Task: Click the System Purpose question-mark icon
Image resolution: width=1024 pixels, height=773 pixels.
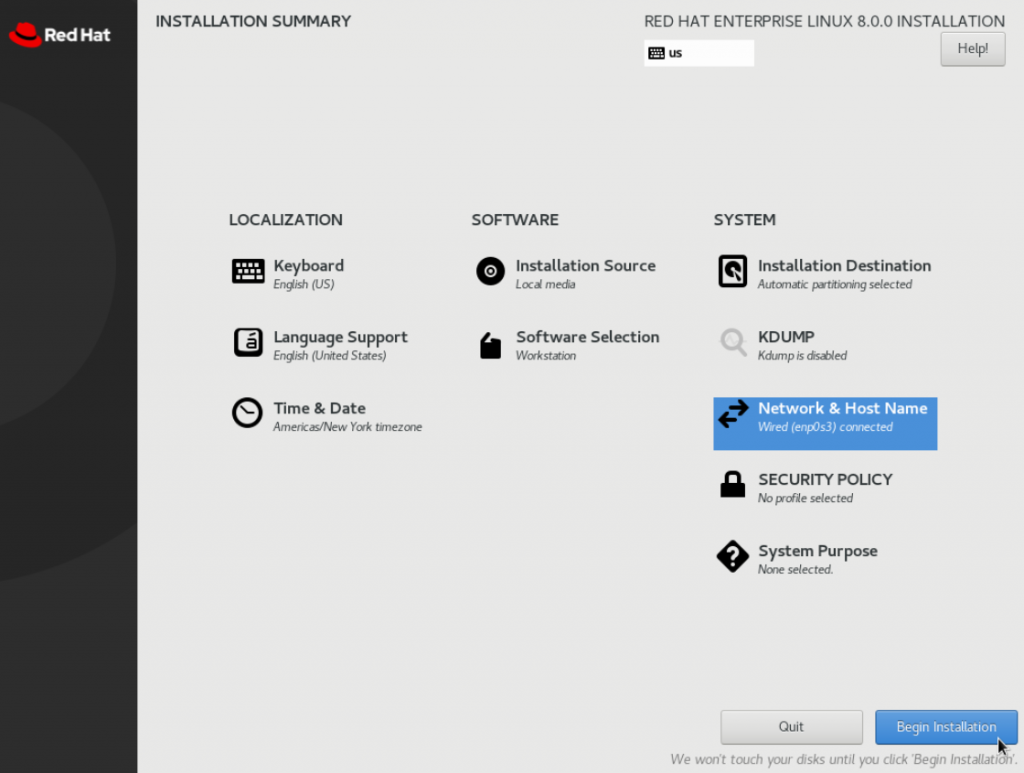Action: point(733,556)
